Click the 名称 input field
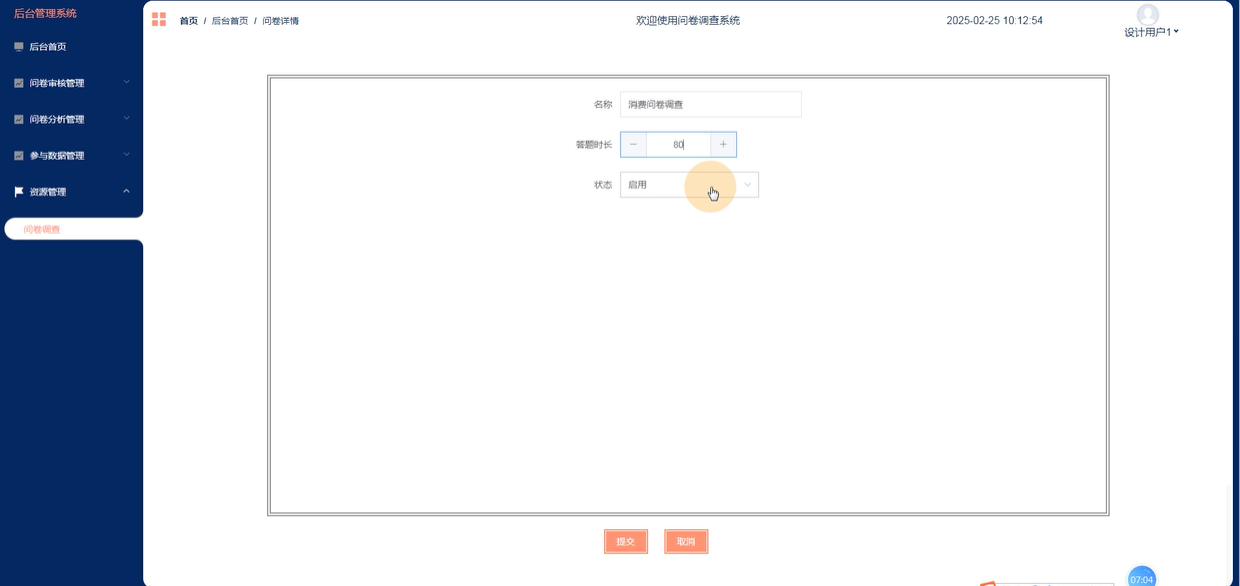The height and width of the screenshot is (586, 1240). click(710, 104)
